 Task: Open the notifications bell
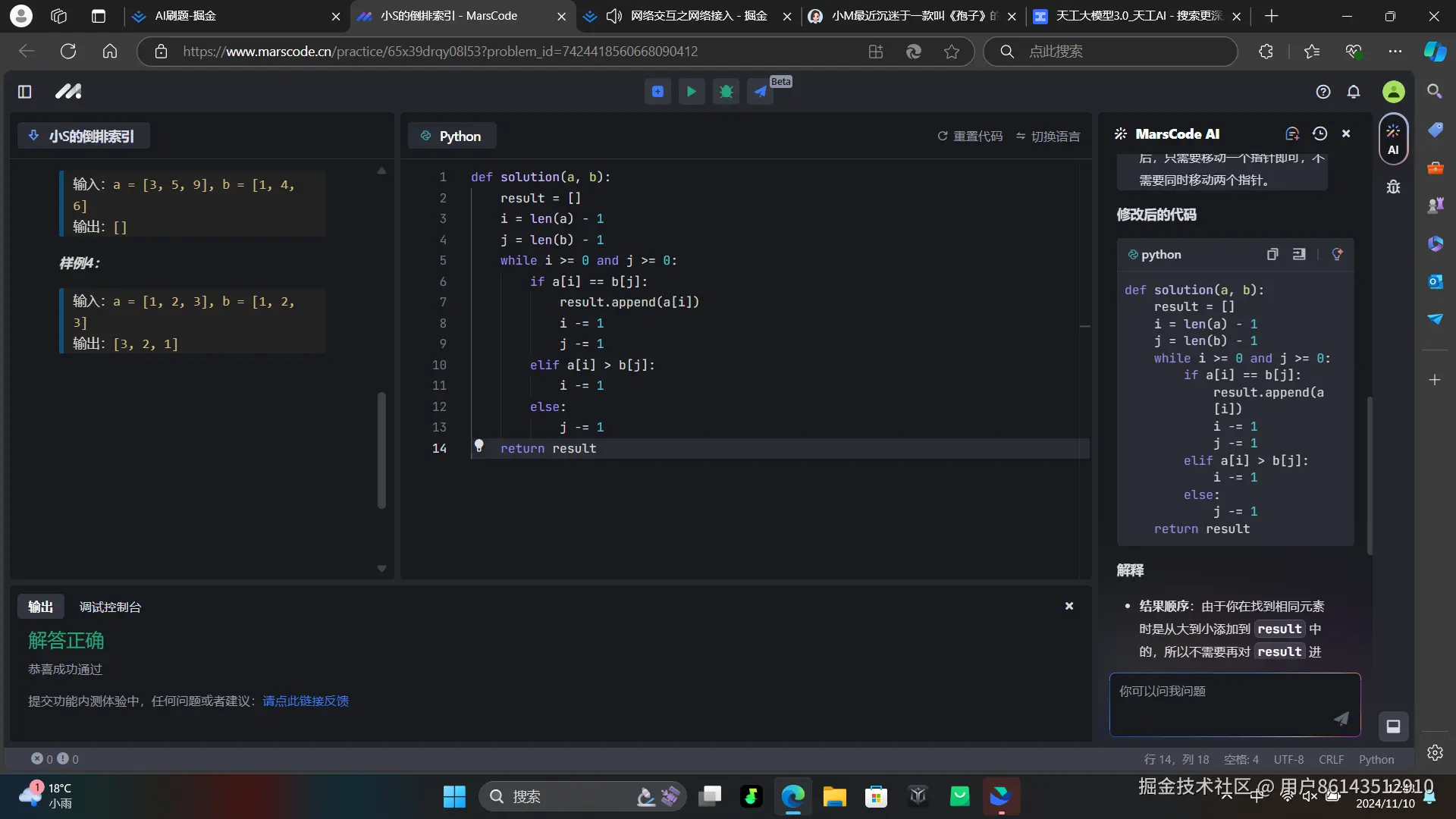point(1354,92)
